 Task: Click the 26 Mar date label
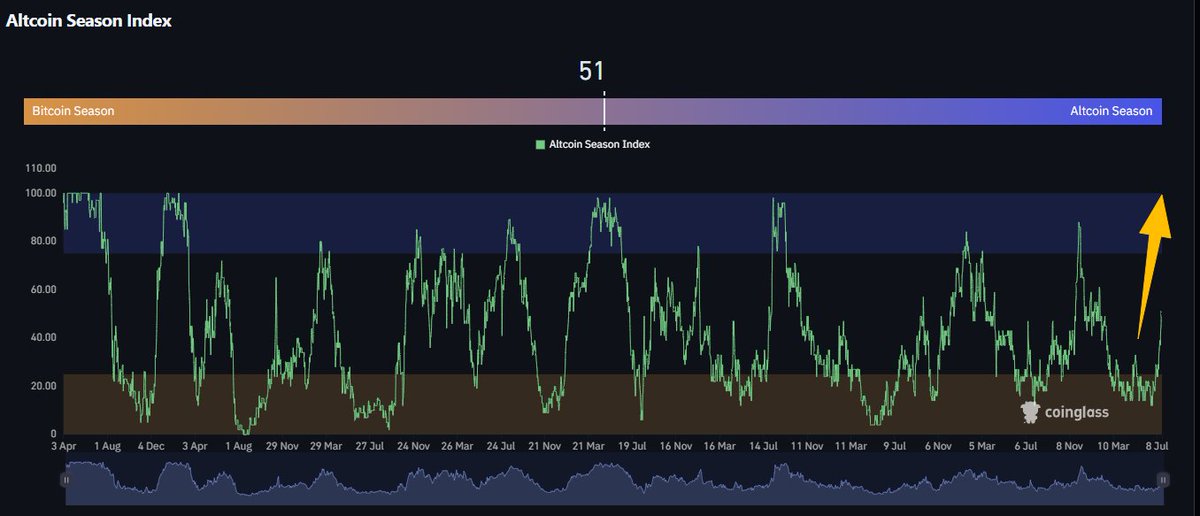tap(457, 446)
